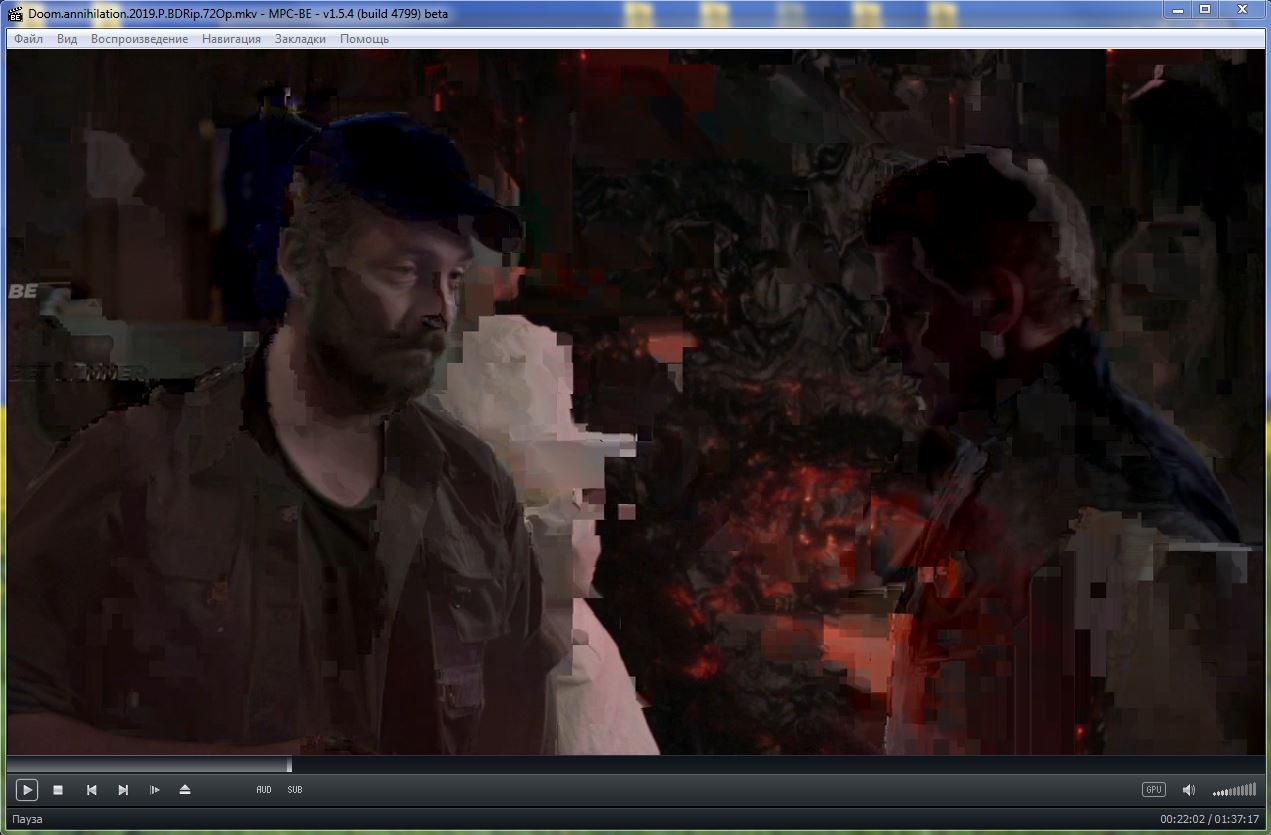
Task: Open the Файл menu
Action: click(28, 39)
